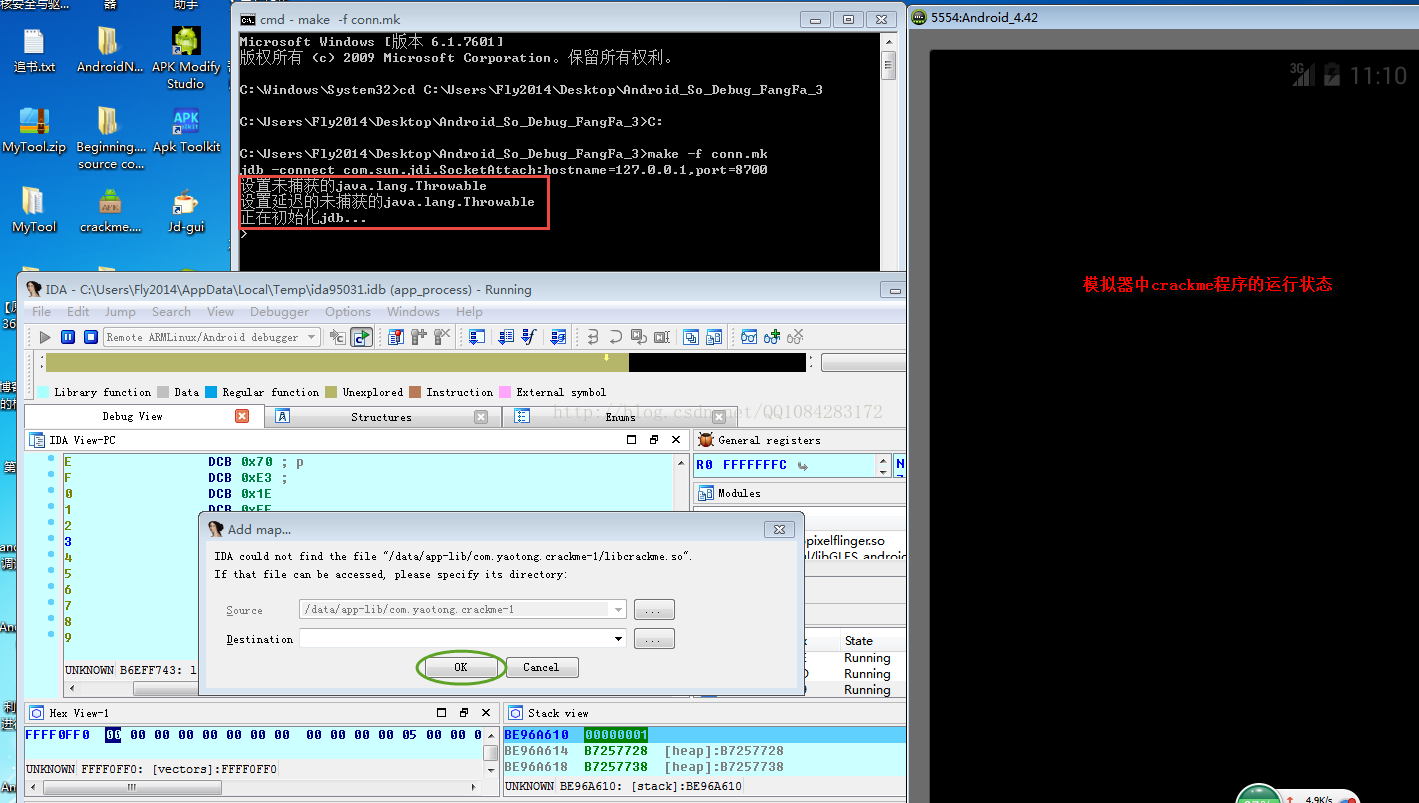Click the Library function cyan legend swatch
This screenshot has height=803, width=1419.
coord(44,392)
